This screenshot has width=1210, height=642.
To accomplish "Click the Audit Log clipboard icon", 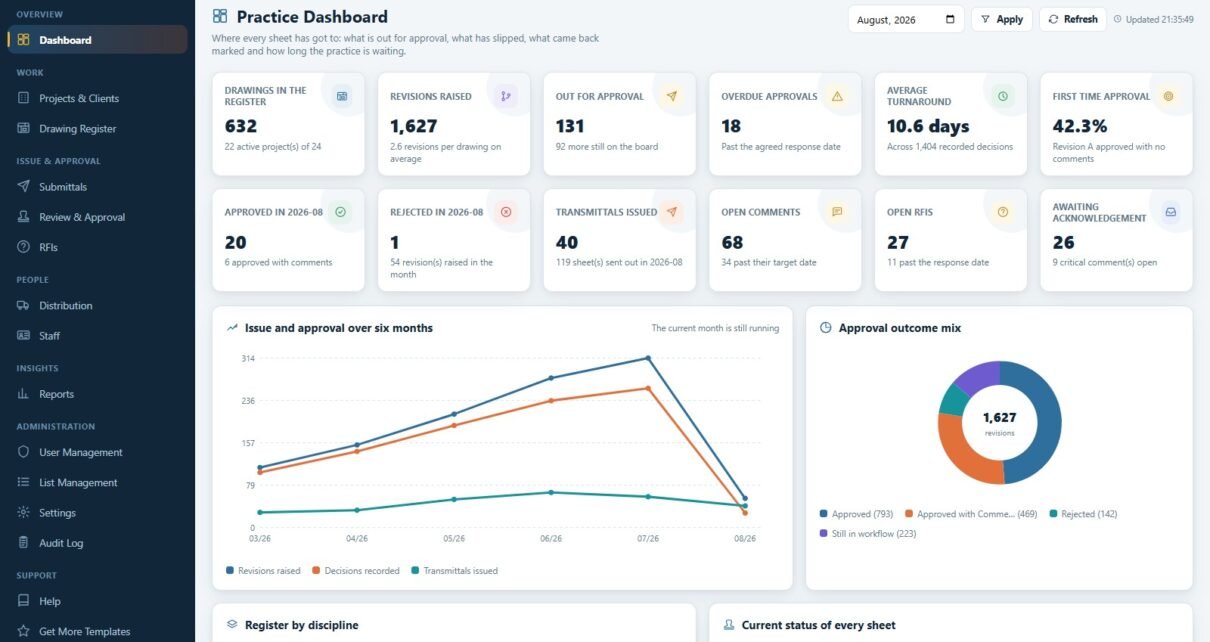I will pyautogui.click(x=23, y=543).
